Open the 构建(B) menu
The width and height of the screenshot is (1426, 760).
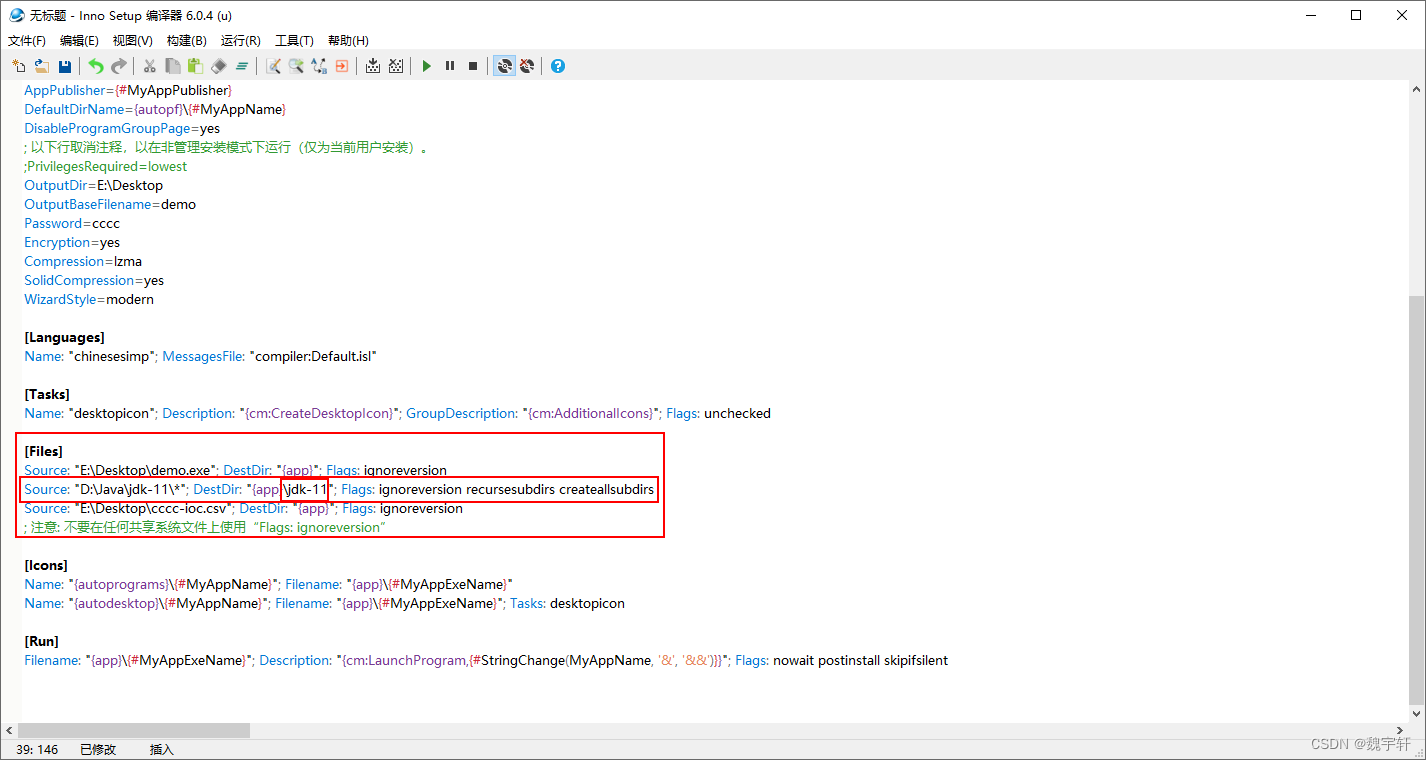186,40
